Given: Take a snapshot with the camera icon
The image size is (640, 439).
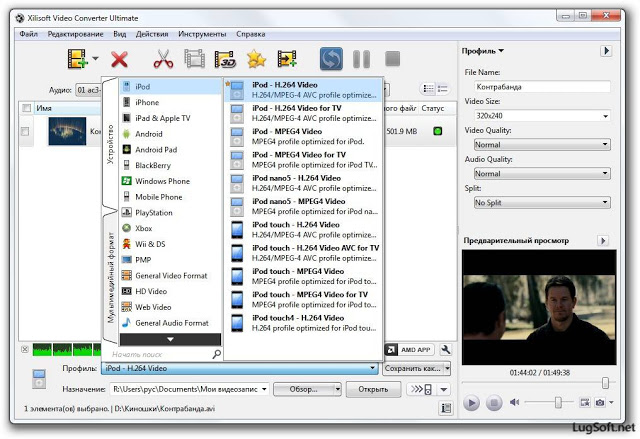Looking at the screenshot, I should coord(600,403).
